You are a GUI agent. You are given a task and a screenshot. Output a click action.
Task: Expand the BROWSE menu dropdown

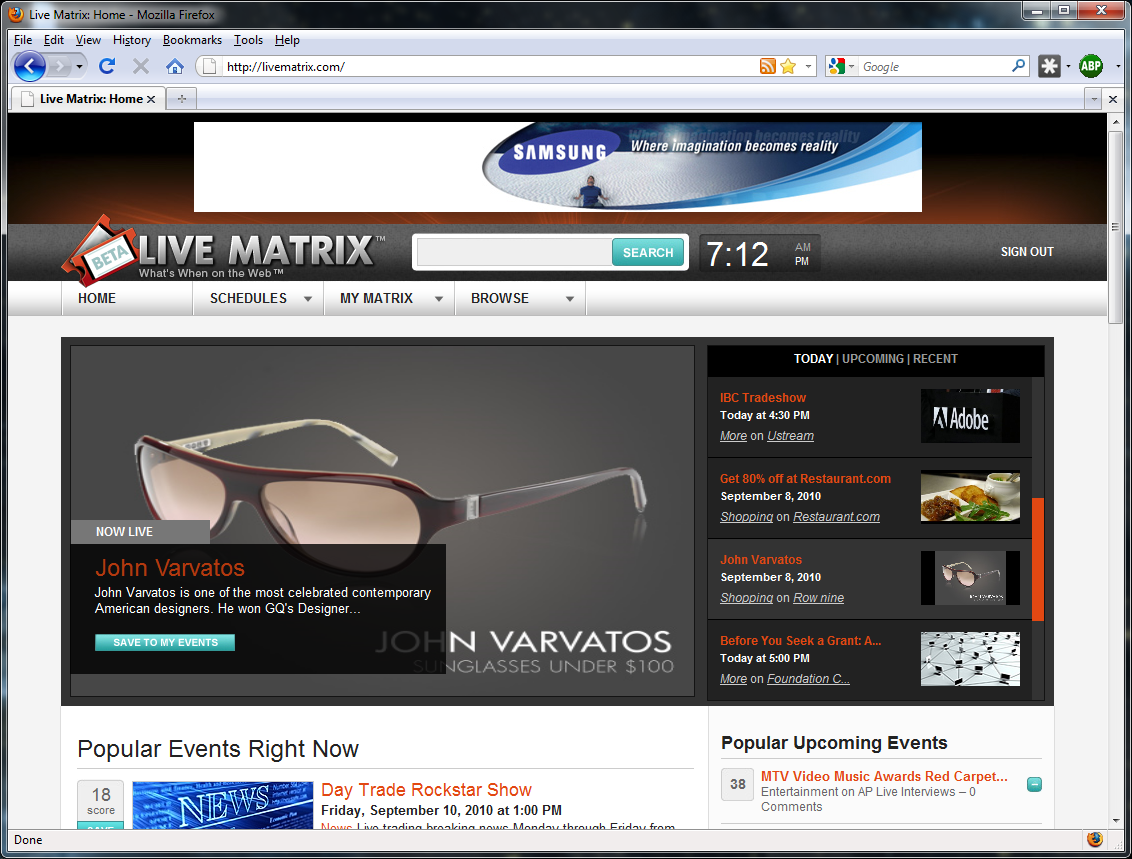click(x=570, y=299)
